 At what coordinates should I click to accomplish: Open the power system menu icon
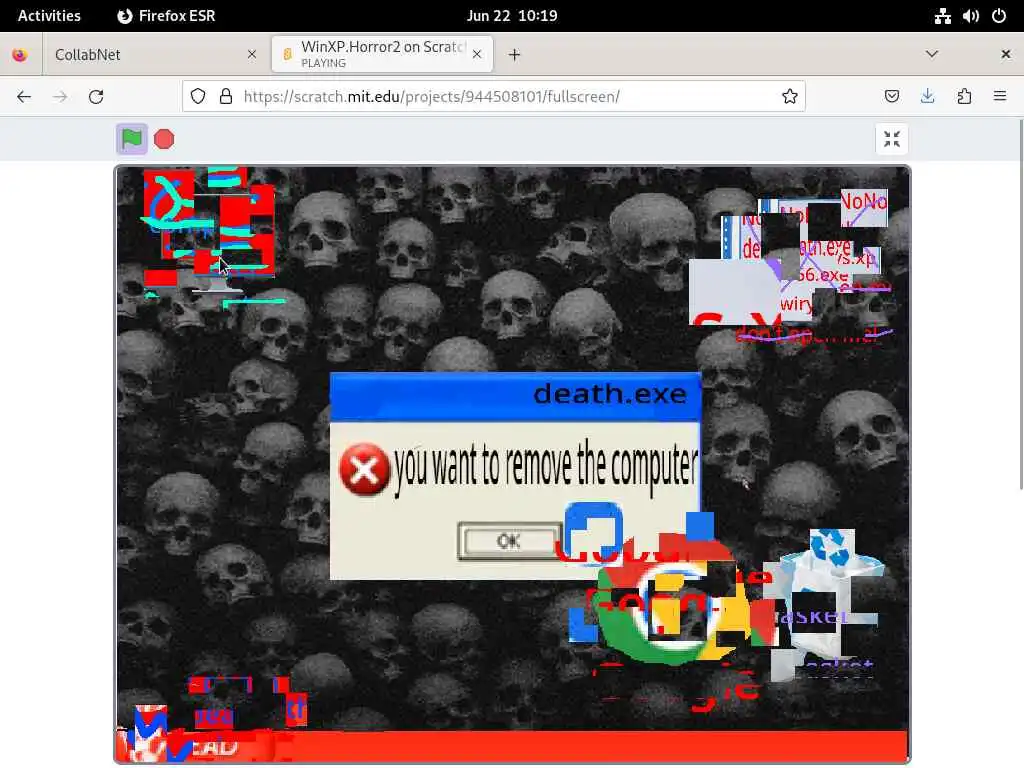[999, 16]
